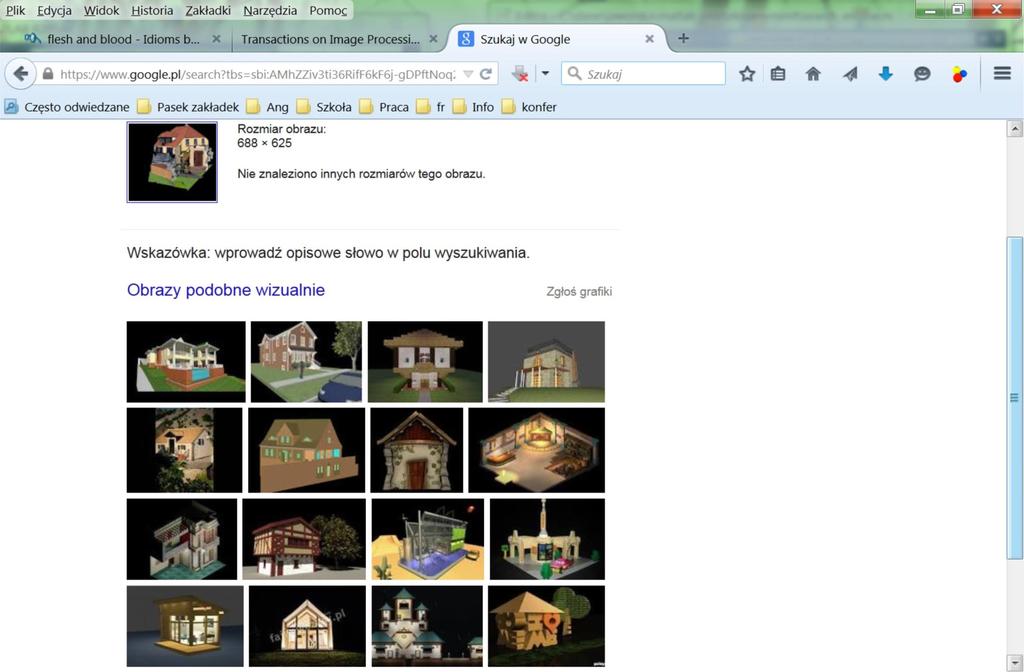Open the 'fr' bookmark folder

[x=431, y=107]
